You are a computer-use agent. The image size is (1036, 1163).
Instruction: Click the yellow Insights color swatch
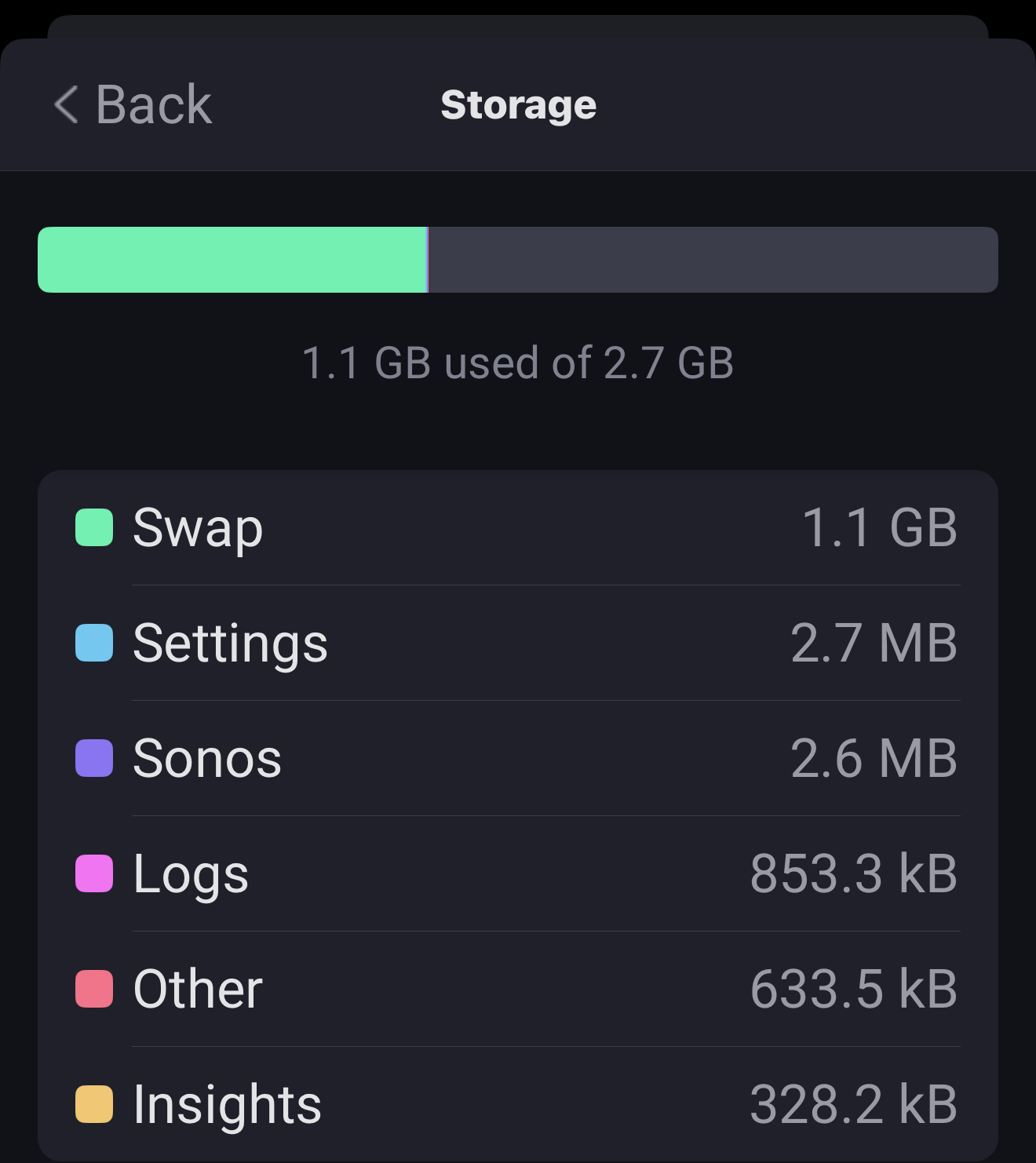[94, 1104]
